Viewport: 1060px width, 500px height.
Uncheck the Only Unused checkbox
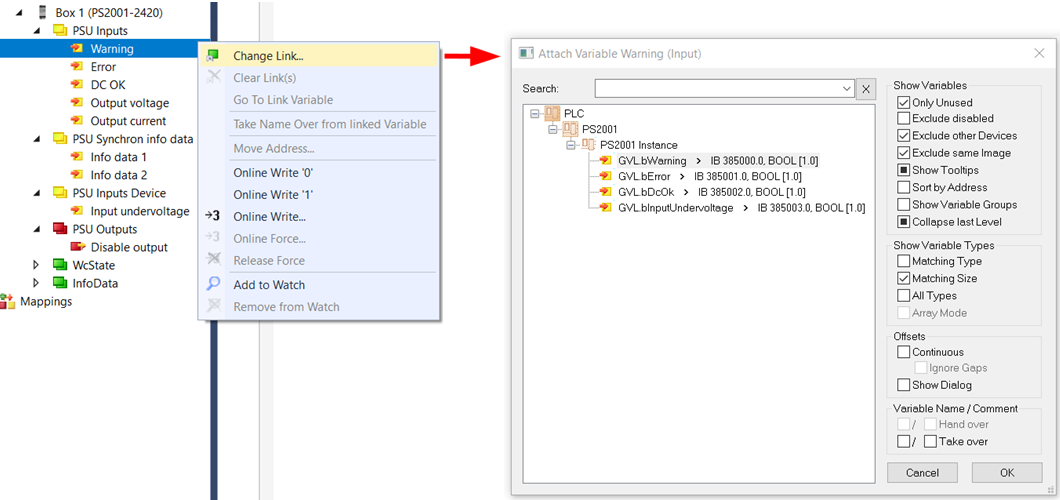(904, 103)
